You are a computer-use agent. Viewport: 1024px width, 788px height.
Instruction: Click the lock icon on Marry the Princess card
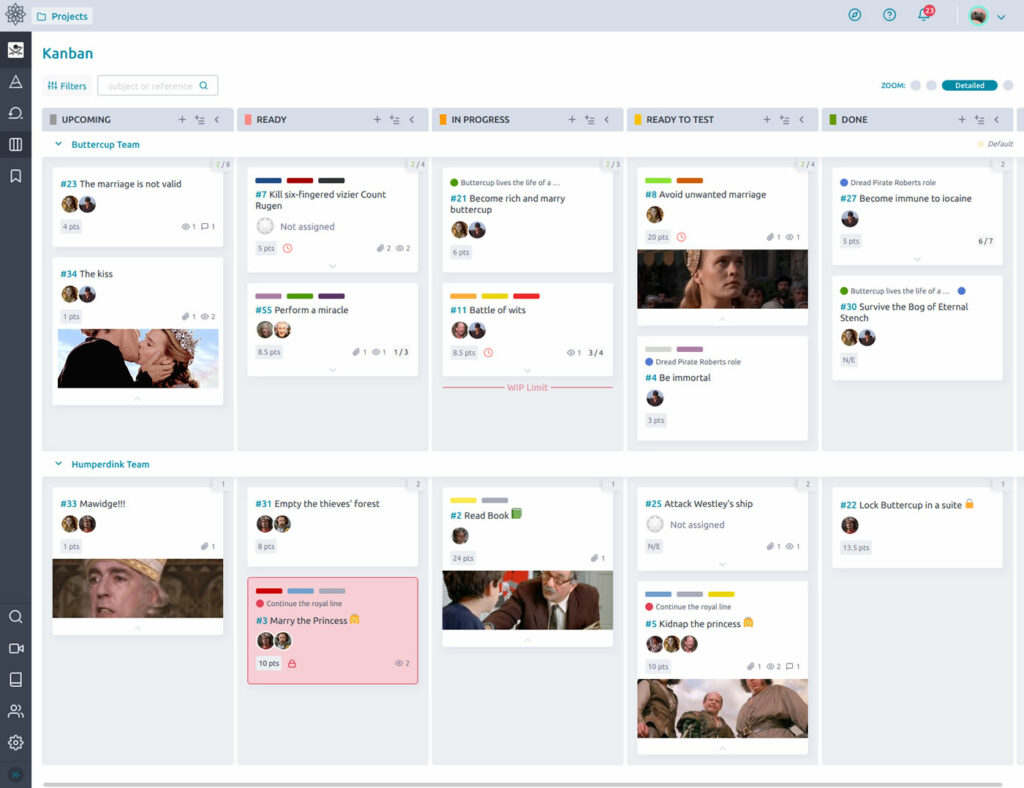point(292,663)
